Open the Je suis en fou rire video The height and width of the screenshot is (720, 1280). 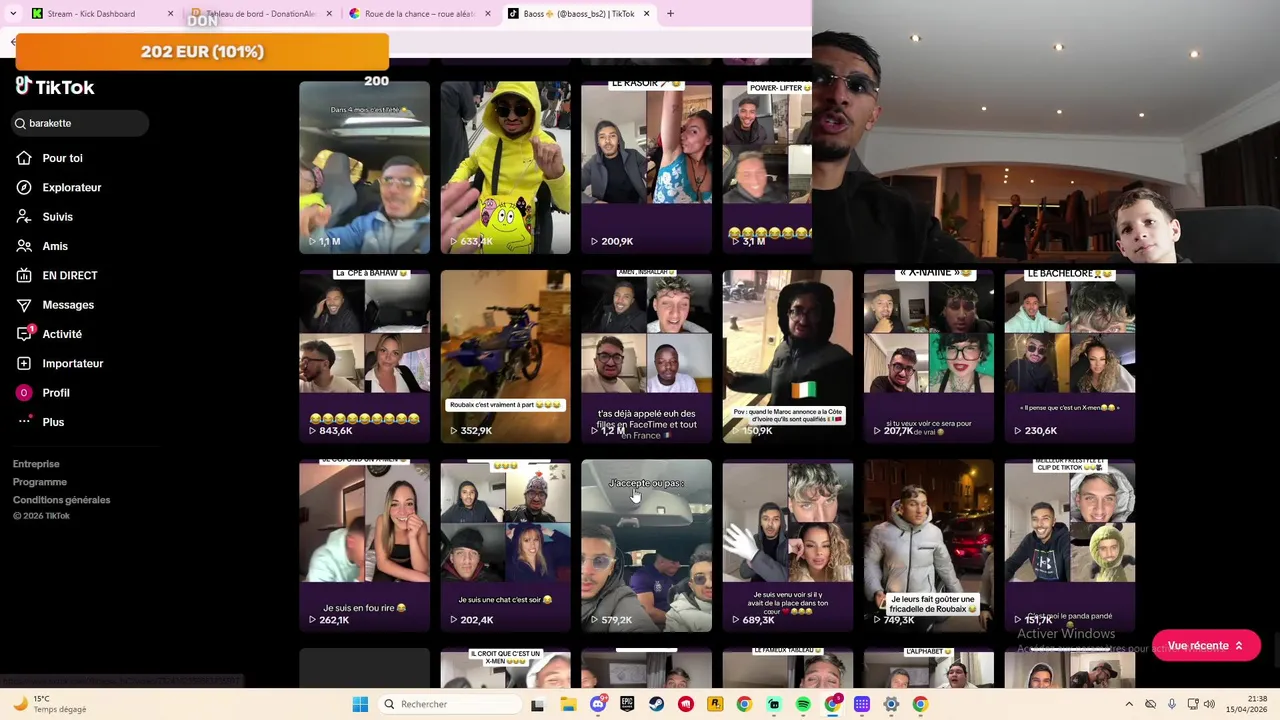(364, 546)
